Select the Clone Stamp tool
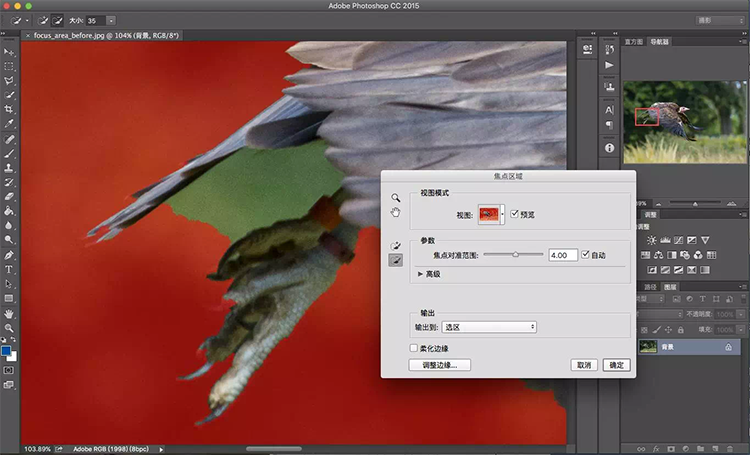Image resolution: width=750 pixels, height=455 pixels. (9, 168)
